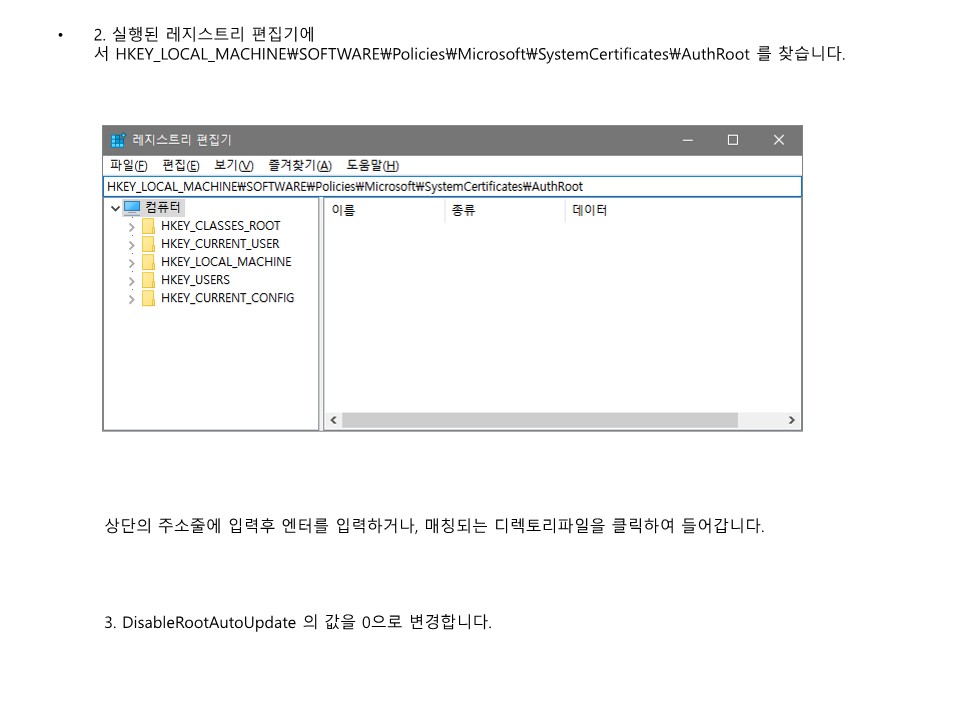Expand the HKEY_CURRENT_USER branch

132,245
